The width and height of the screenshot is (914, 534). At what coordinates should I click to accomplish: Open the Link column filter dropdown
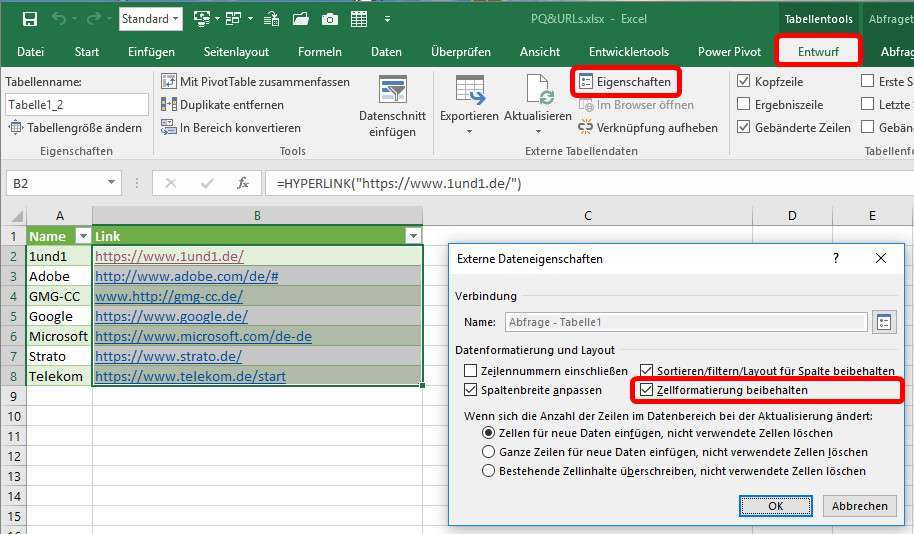[x=413, y=236]
